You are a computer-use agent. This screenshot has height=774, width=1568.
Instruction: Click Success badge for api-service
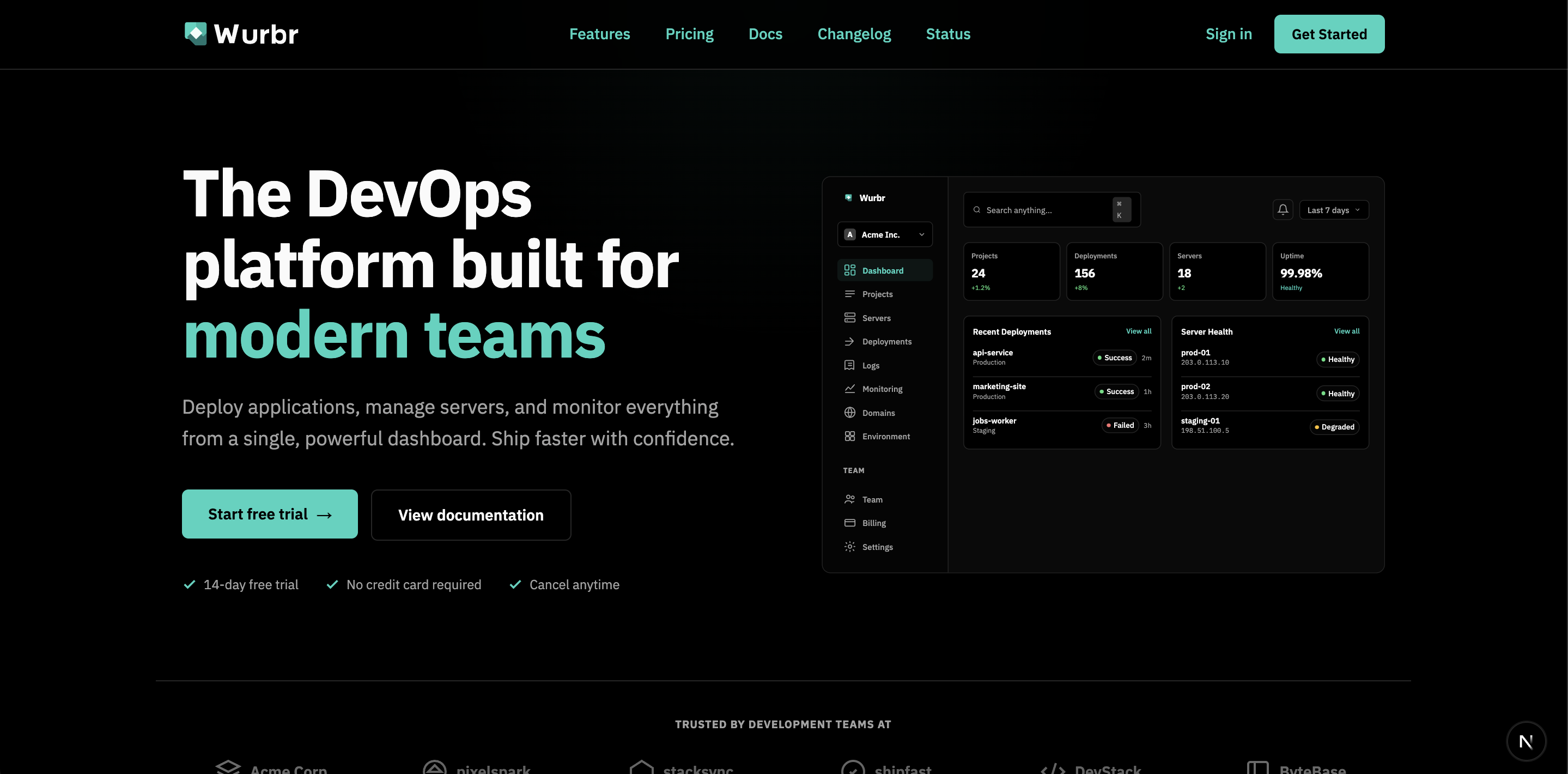coord(1115,358)
